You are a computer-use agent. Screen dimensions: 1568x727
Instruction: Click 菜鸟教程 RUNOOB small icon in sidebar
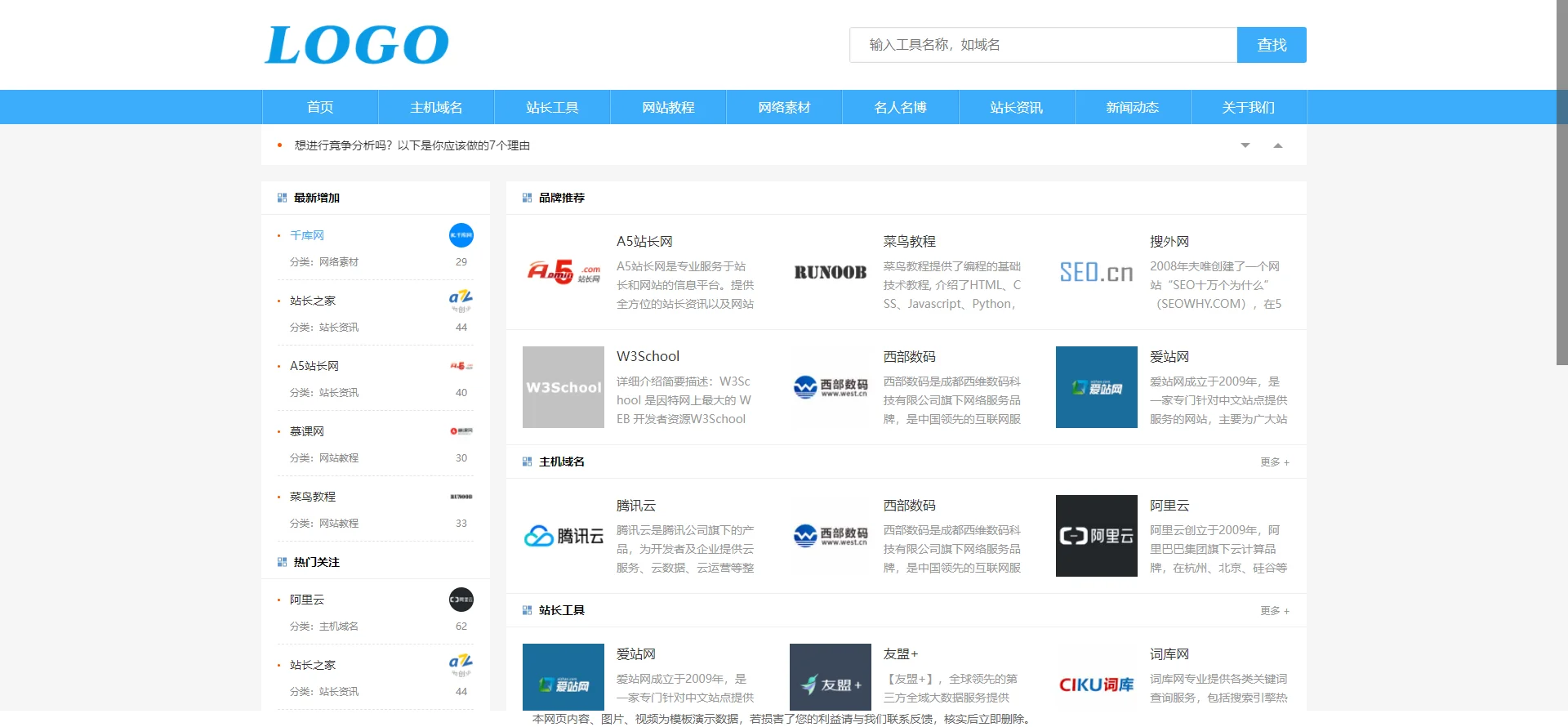pyautogui.click(x=461, y=497)
